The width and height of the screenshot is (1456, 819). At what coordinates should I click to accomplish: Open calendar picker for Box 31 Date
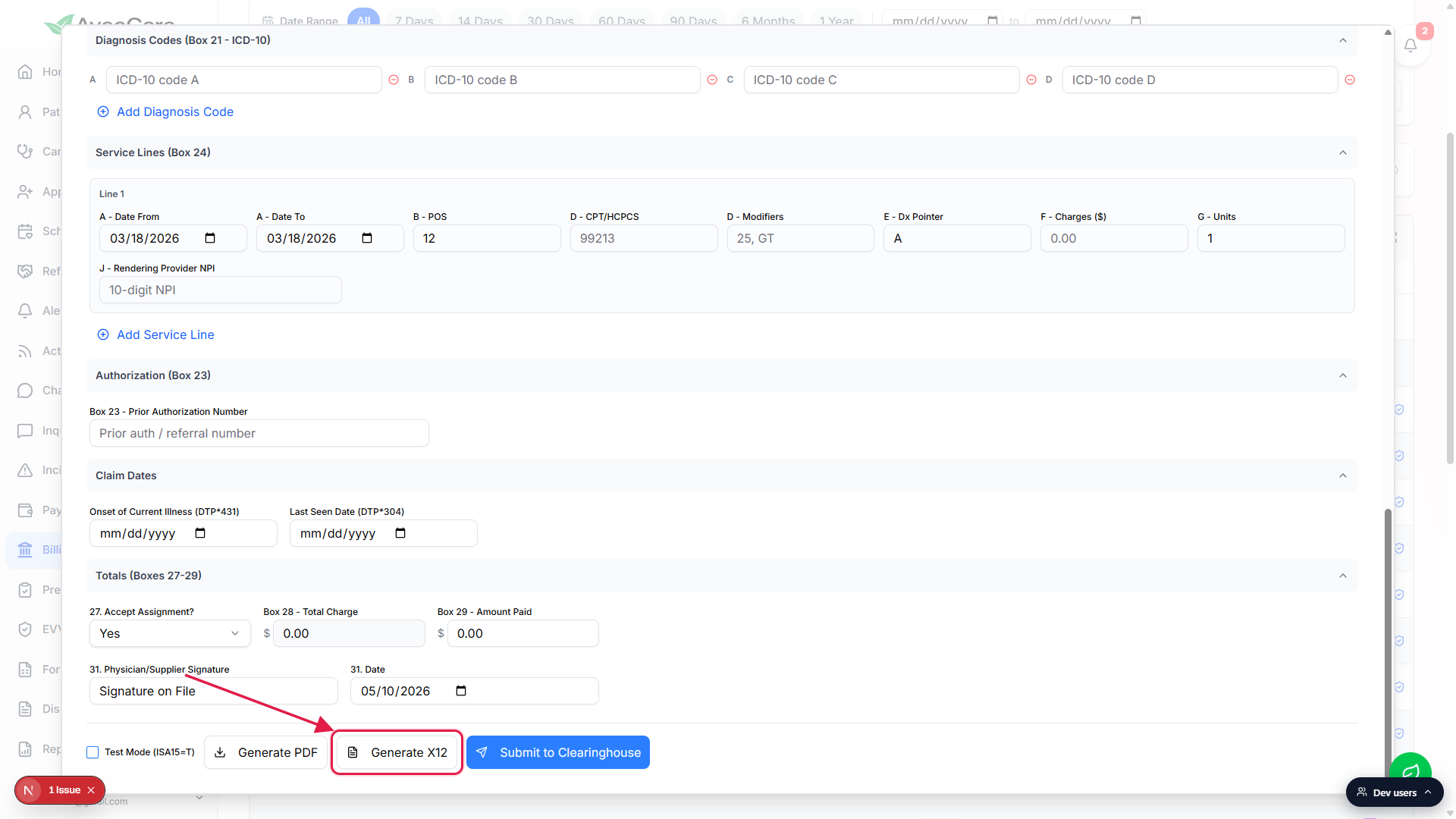point(461,691)
